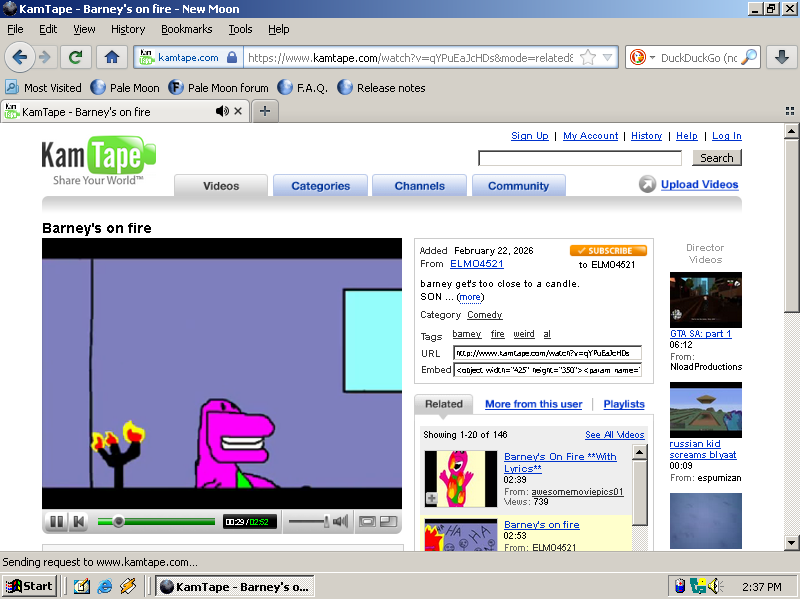Image resolution: width=800 pixels, height=599 pixels.
Task: Click the barney tag
Action: coord(466,334)
